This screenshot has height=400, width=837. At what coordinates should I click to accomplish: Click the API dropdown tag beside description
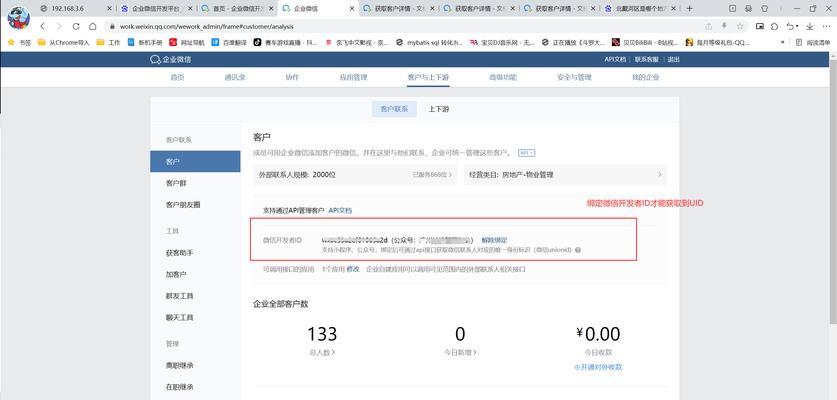click(x=527, y=153)
